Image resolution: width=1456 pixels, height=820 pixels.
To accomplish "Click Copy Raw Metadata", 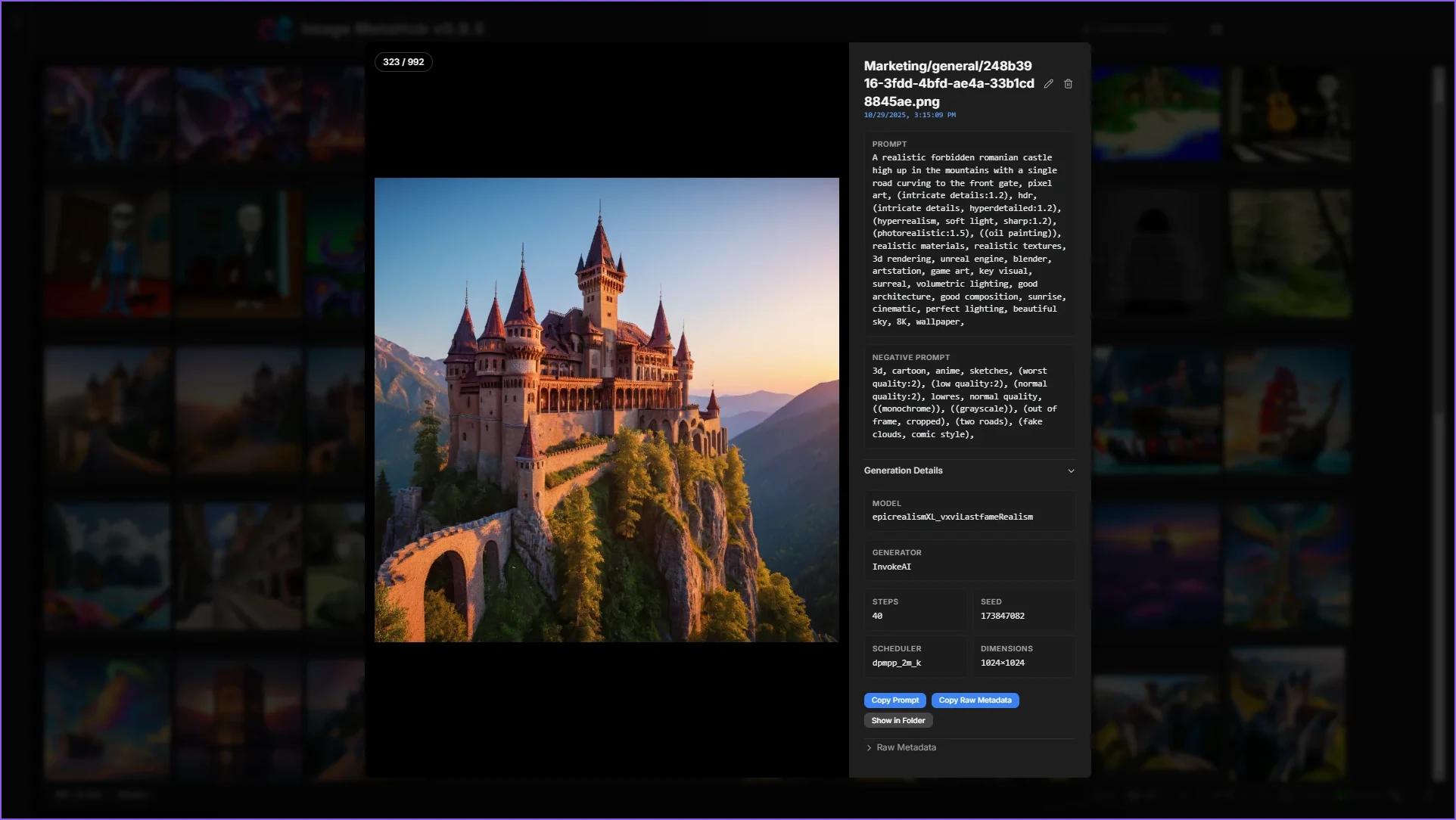I will pos(975,700).
